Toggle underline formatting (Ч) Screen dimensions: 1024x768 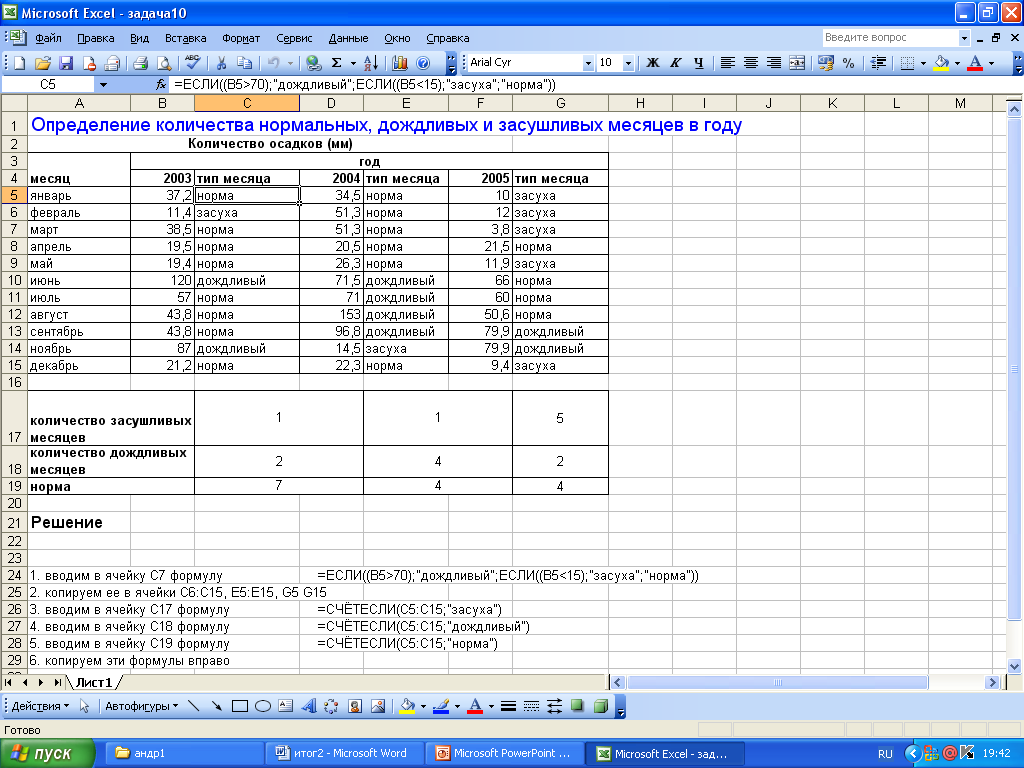point(699,63)
